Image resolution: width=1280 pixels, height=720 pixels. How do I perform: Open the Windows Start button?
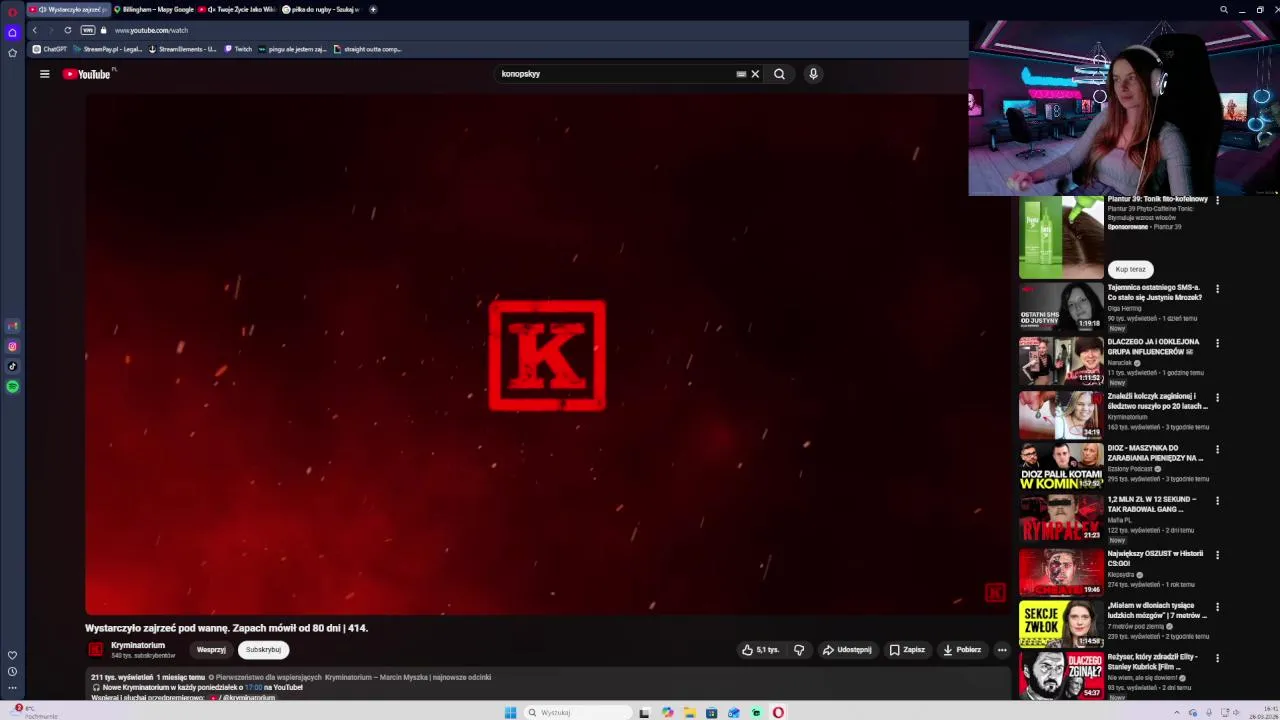click(x=510, y=713)
